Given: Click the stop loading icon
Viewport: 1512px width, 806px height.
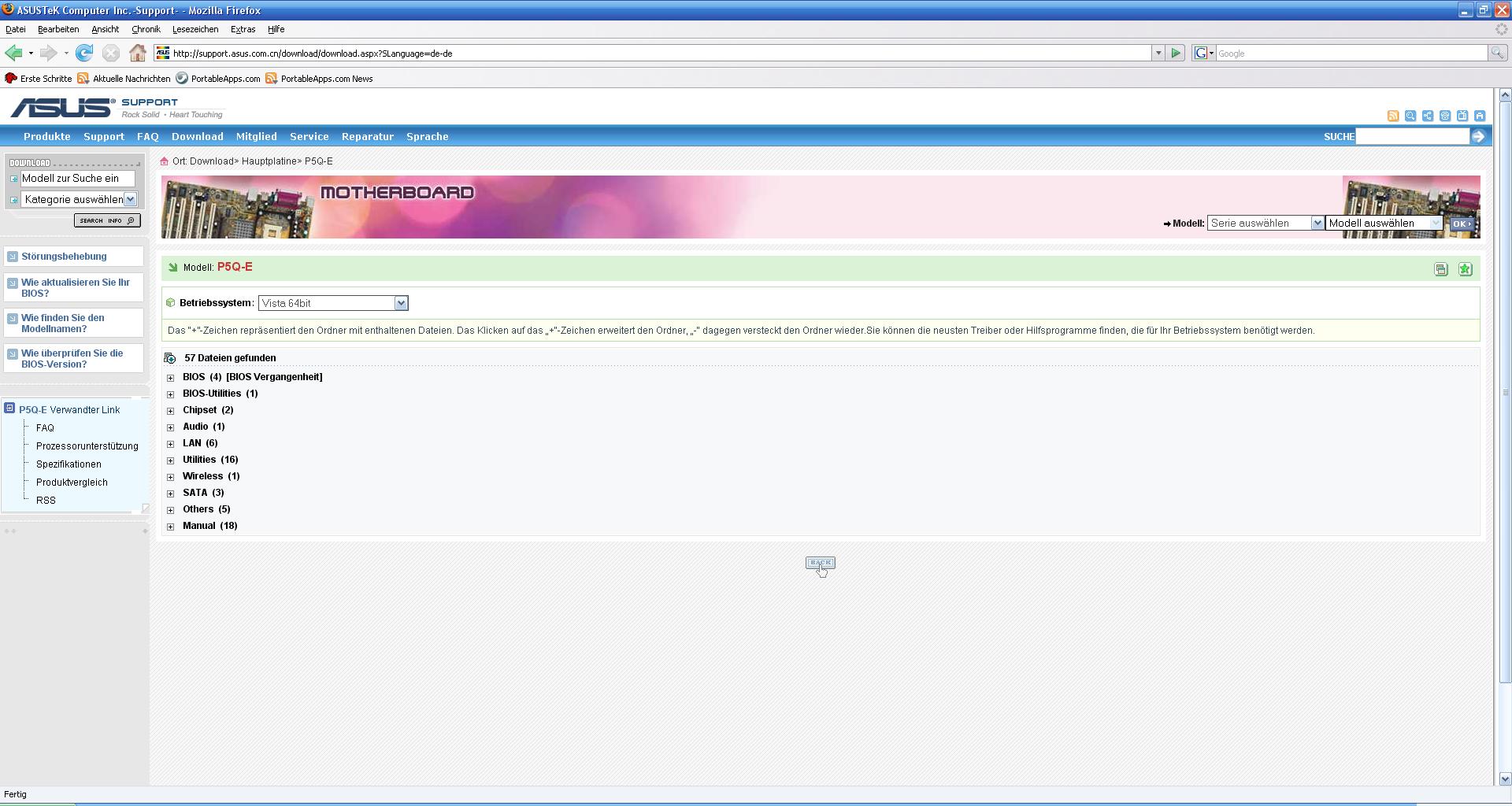Looking at the screenshot, I should pyautogui.click(x=111, y=53).
